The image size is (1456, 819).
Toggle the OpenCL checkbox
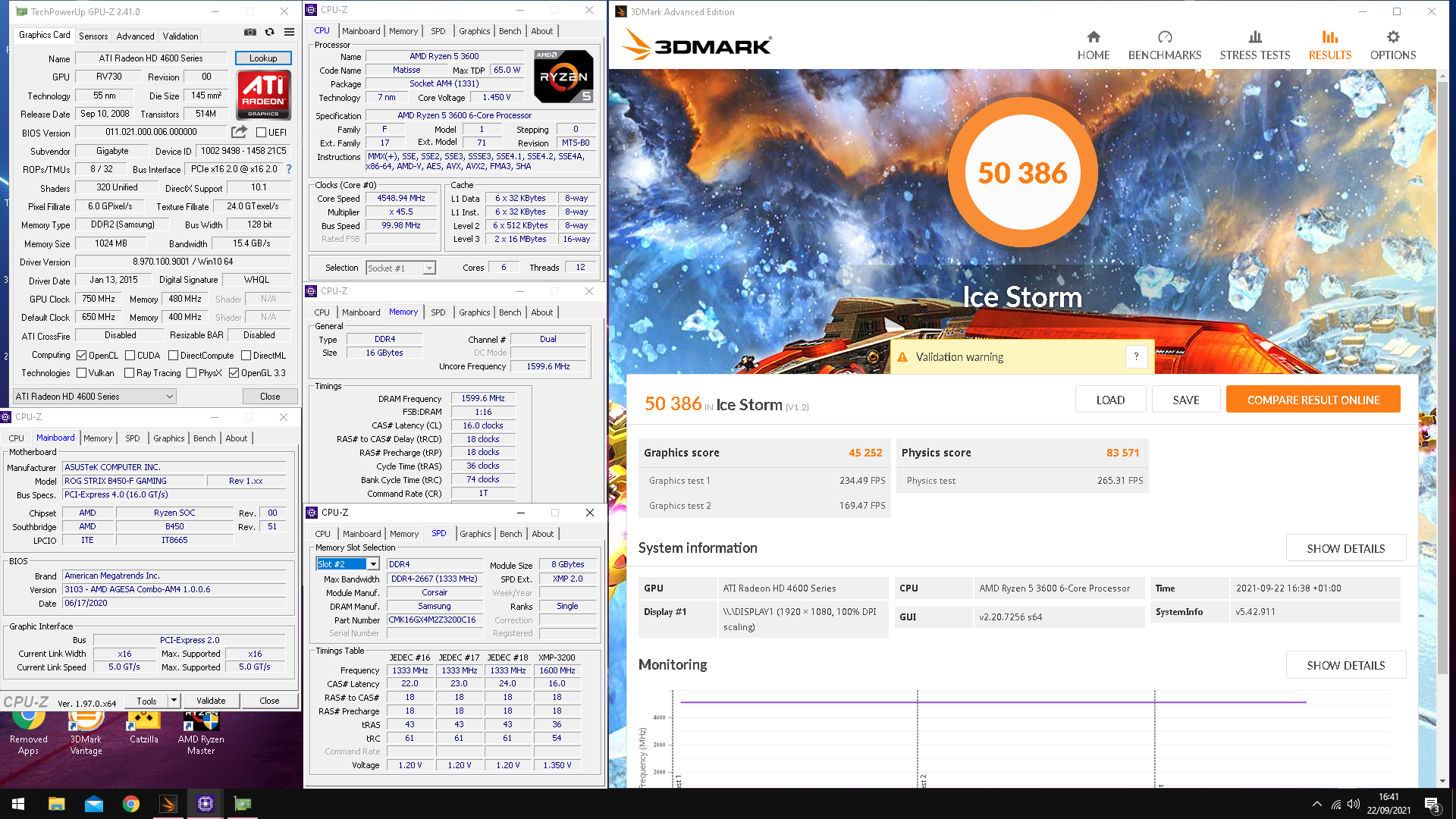pos(81,355)
